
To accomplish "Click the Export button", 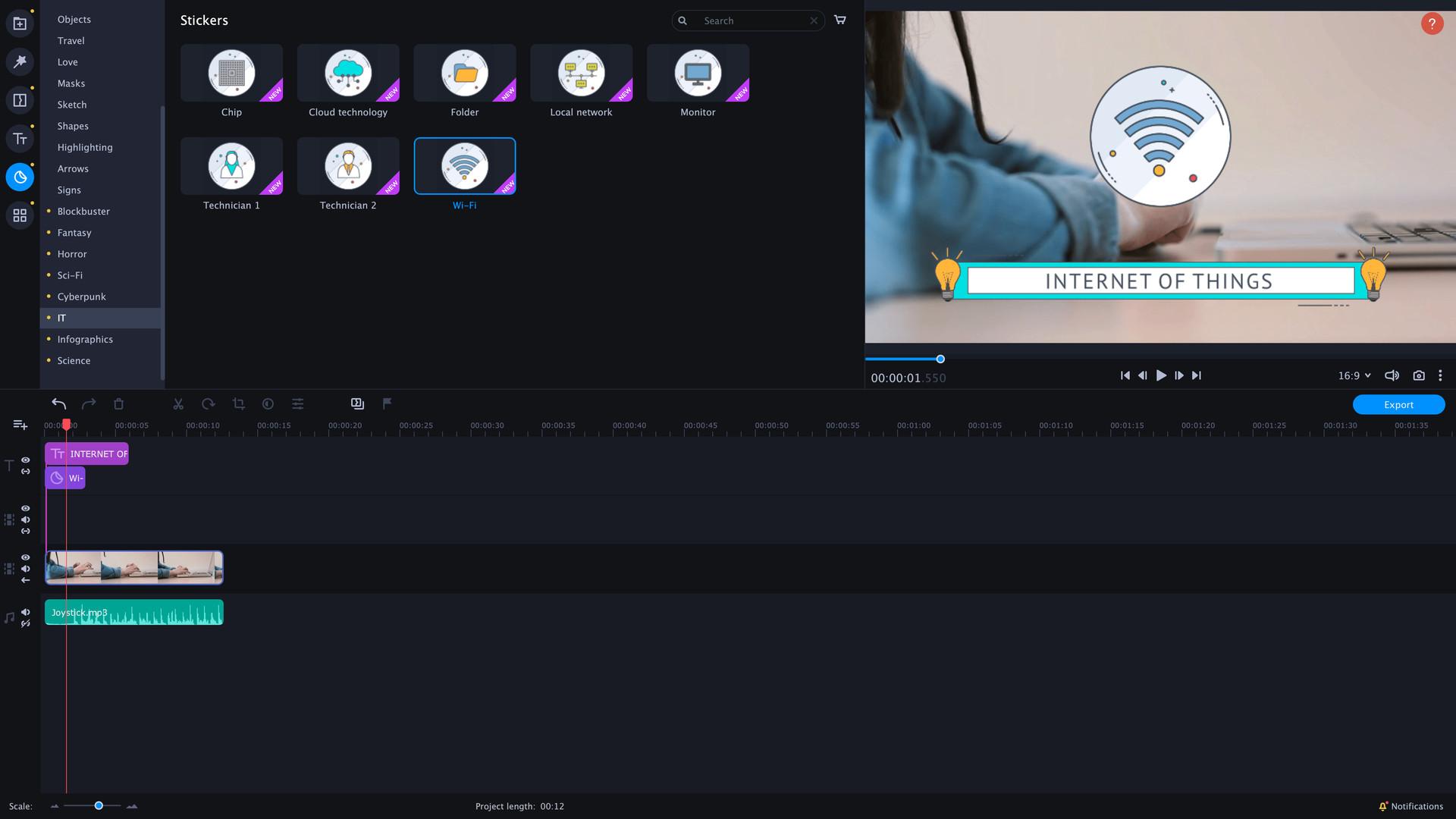I will tap(1398, 404).
